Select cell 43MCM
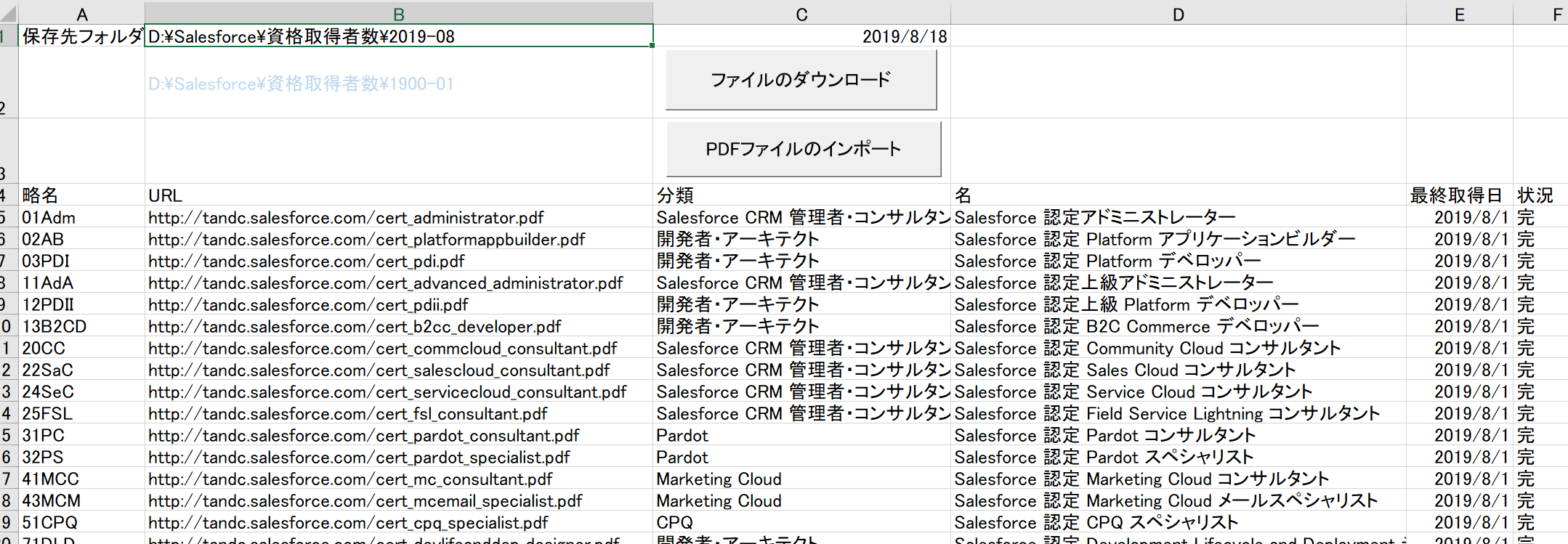This screenshot has height=544, width=1568. [x=81, y=500]
